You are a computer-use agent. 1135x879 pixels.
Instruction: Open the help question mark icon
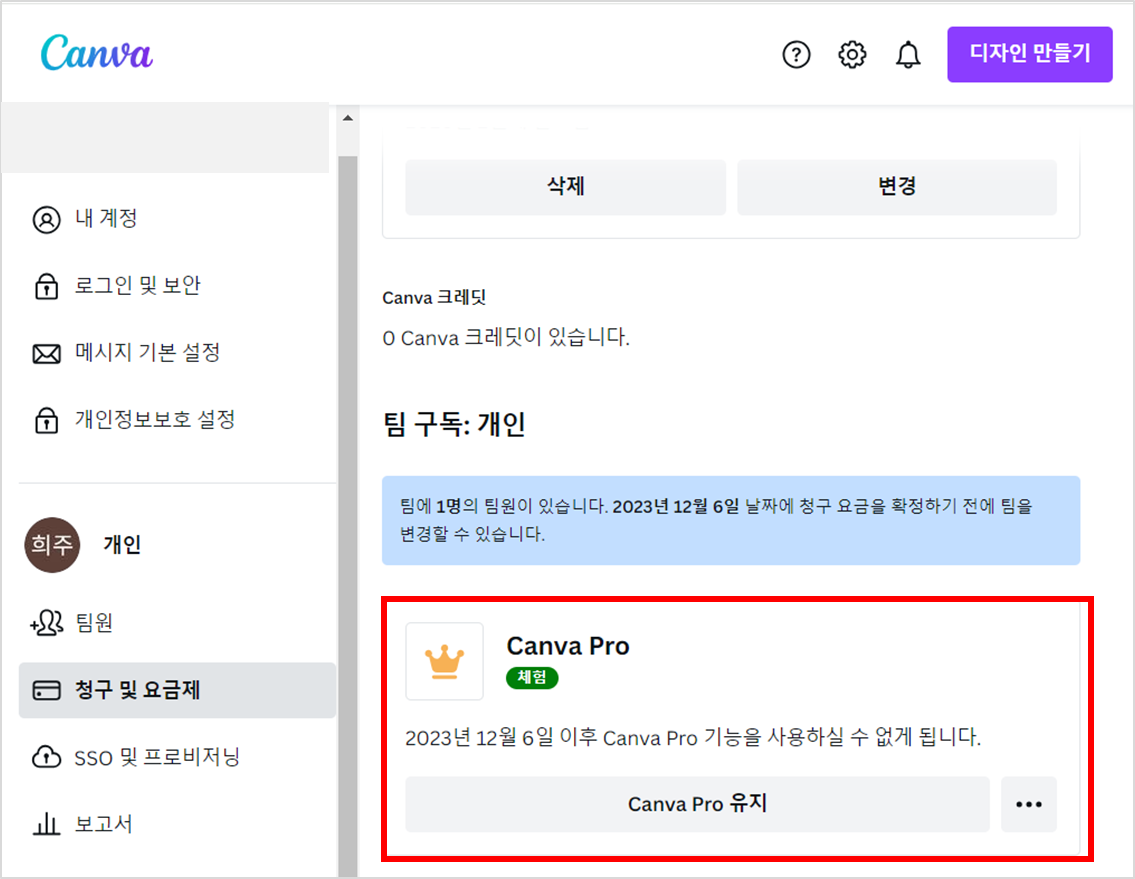[796, 54]
